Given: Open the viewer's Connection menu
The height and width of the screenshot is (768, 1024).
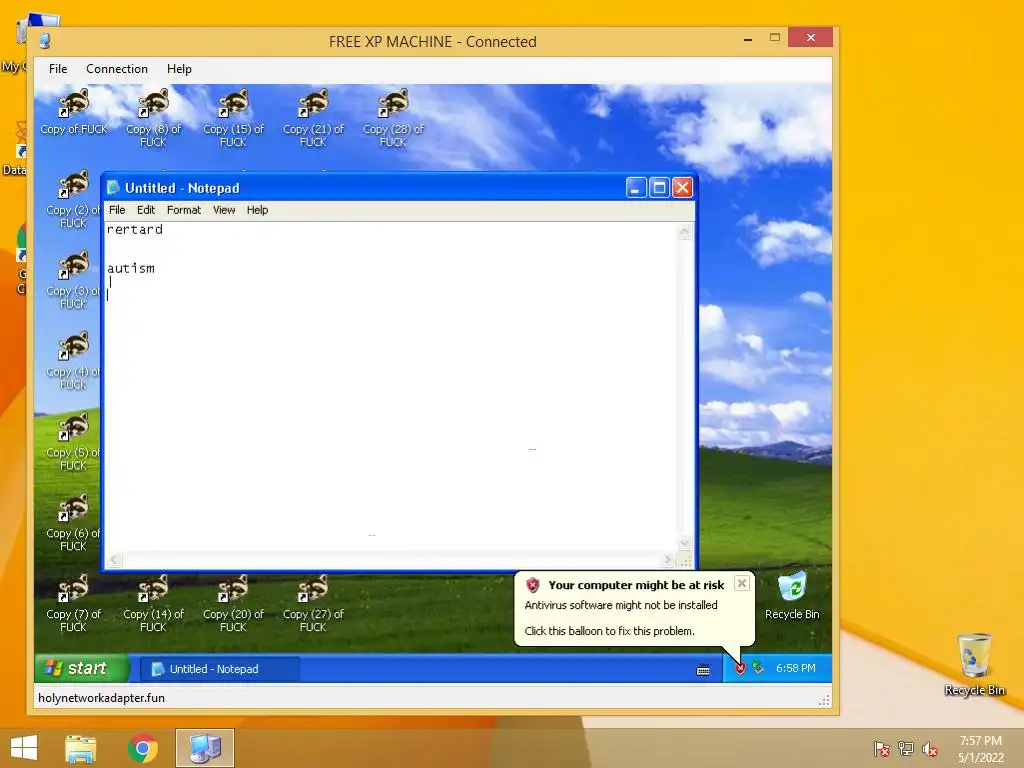Looking at the screenshot, I should click(x=117, y=69).
